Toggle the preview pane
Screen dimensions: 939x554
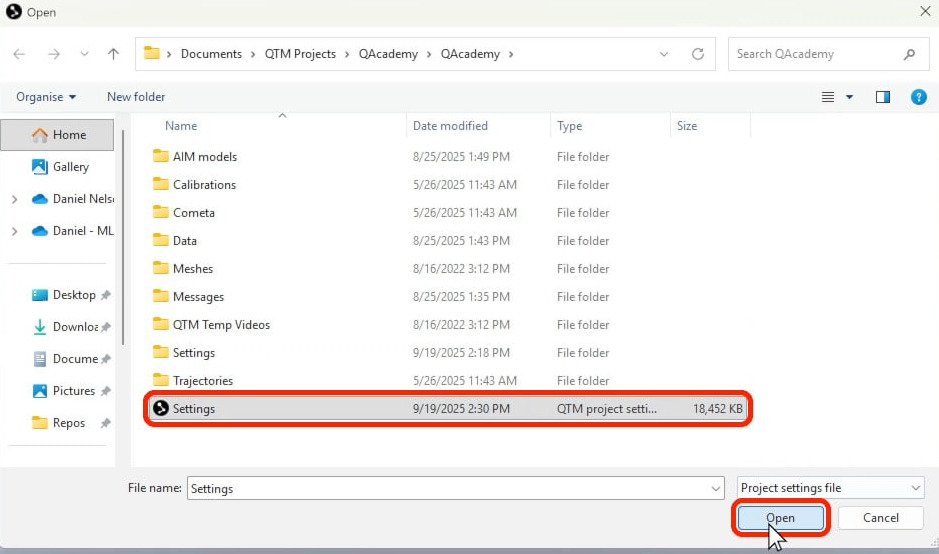pos(883,97)
